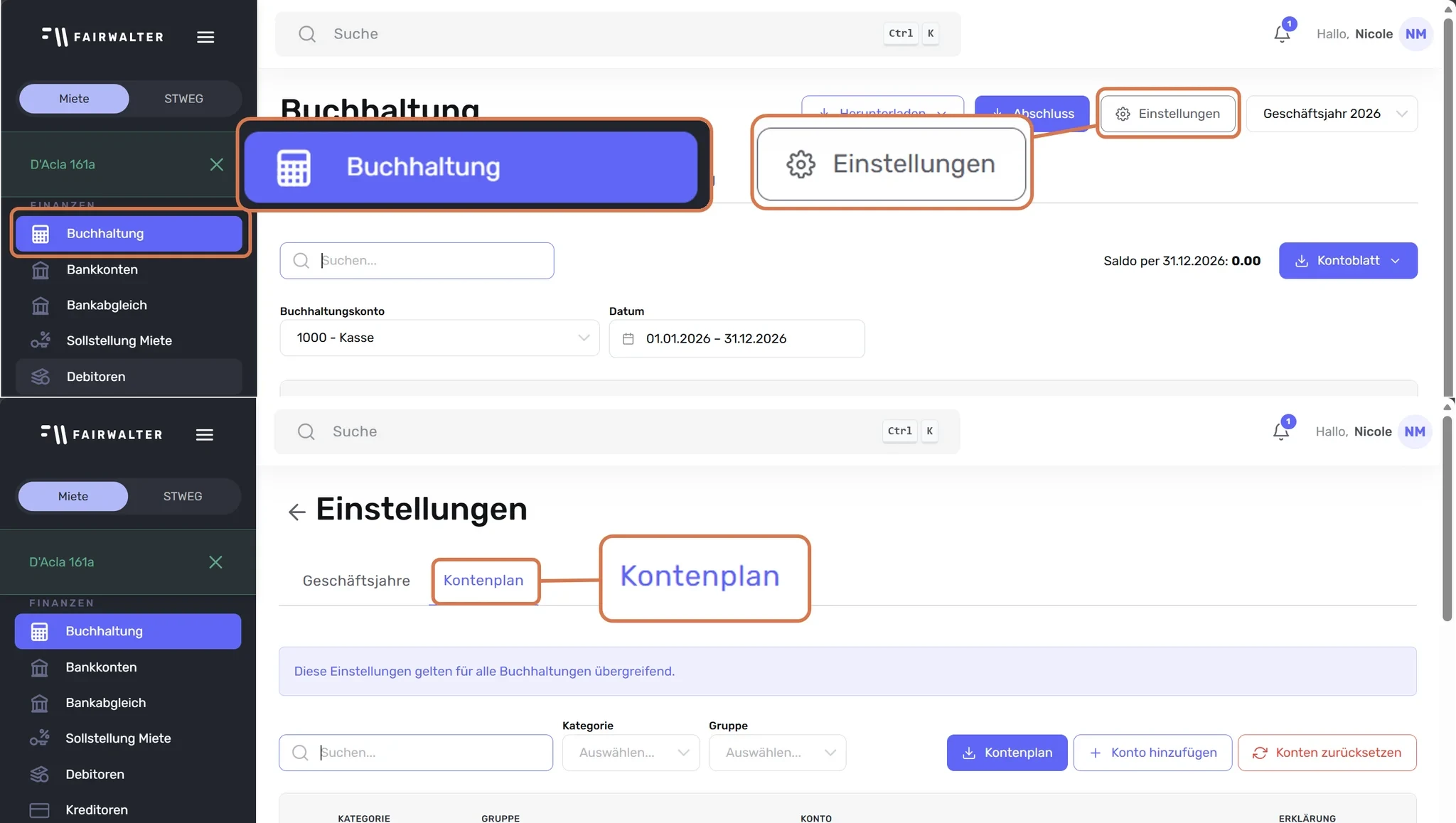Viewport: 1456px width, 823px height.
Task: Click the notification bell on the Einstellungen page
Action: [1281, 431]
